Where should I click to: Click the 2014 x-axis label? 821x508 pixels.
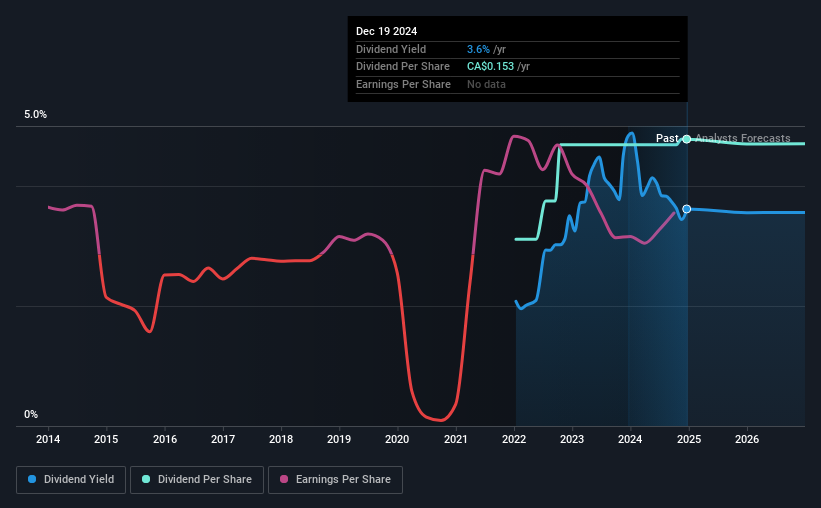pyautogui.click(x=48, y=439)
